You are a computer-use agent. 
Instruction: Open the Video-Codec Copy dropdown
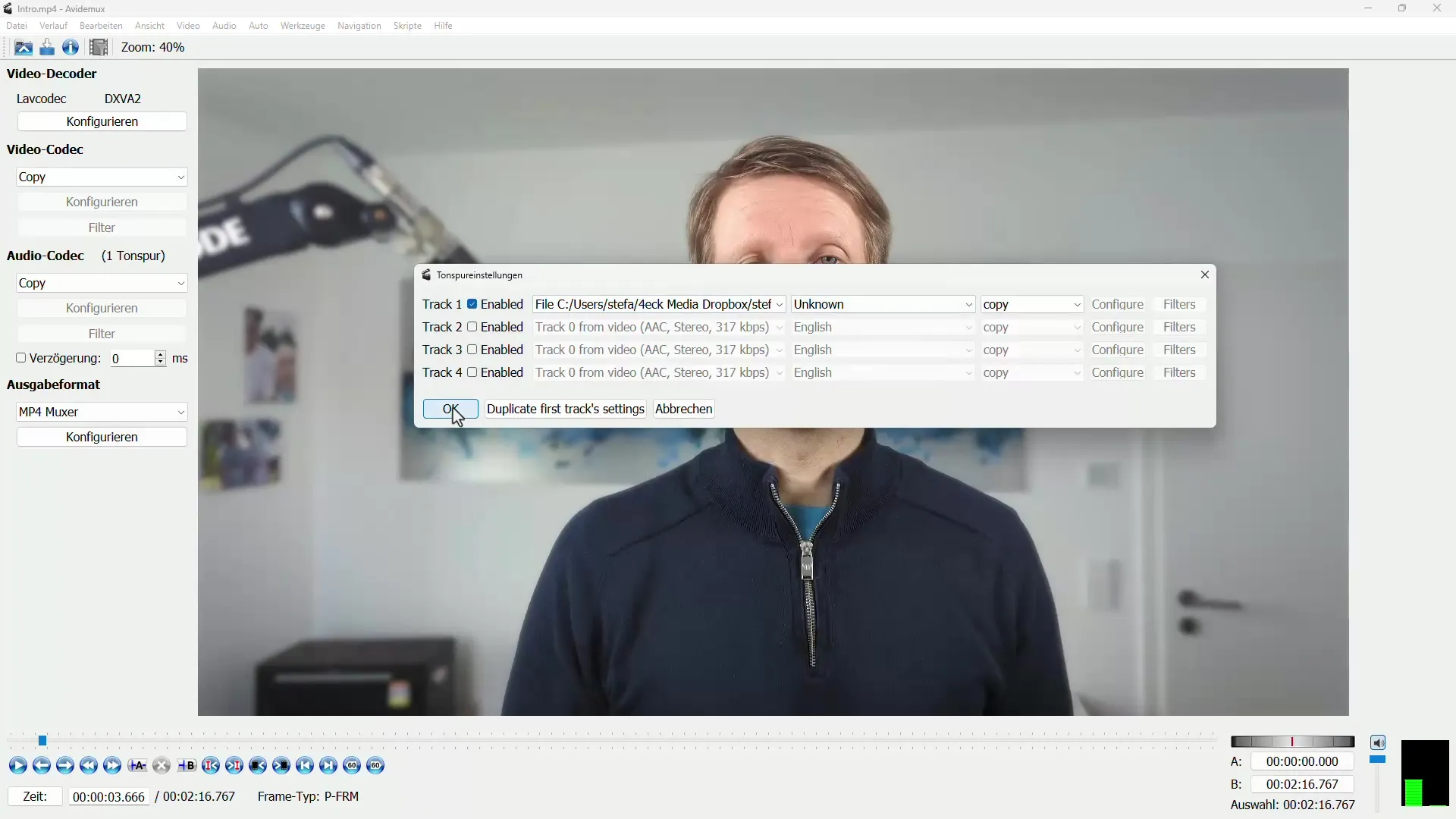pyautogui.click(x=102, y=177)
